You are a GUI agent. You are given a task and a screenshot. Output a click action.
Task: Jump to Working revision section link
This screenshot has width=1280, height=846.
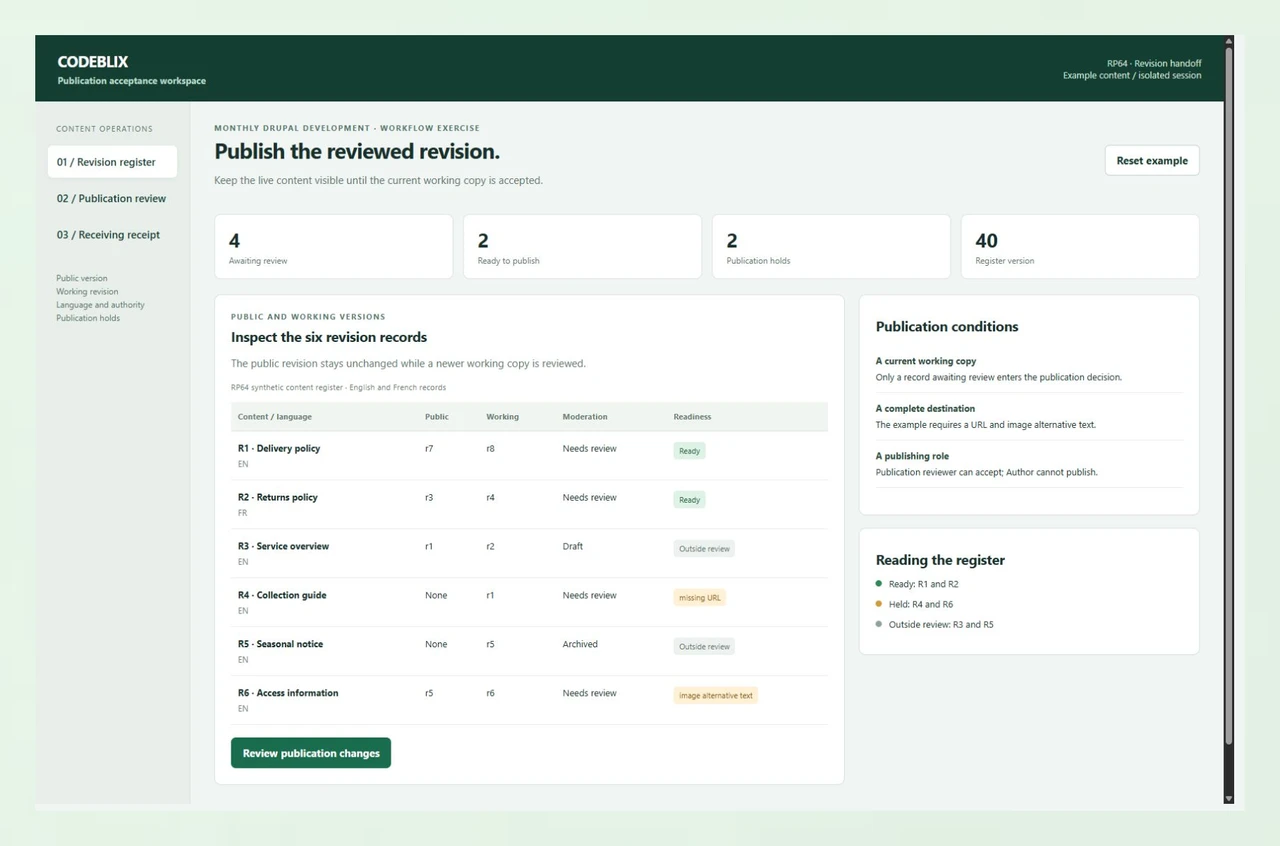click(87, 291)
